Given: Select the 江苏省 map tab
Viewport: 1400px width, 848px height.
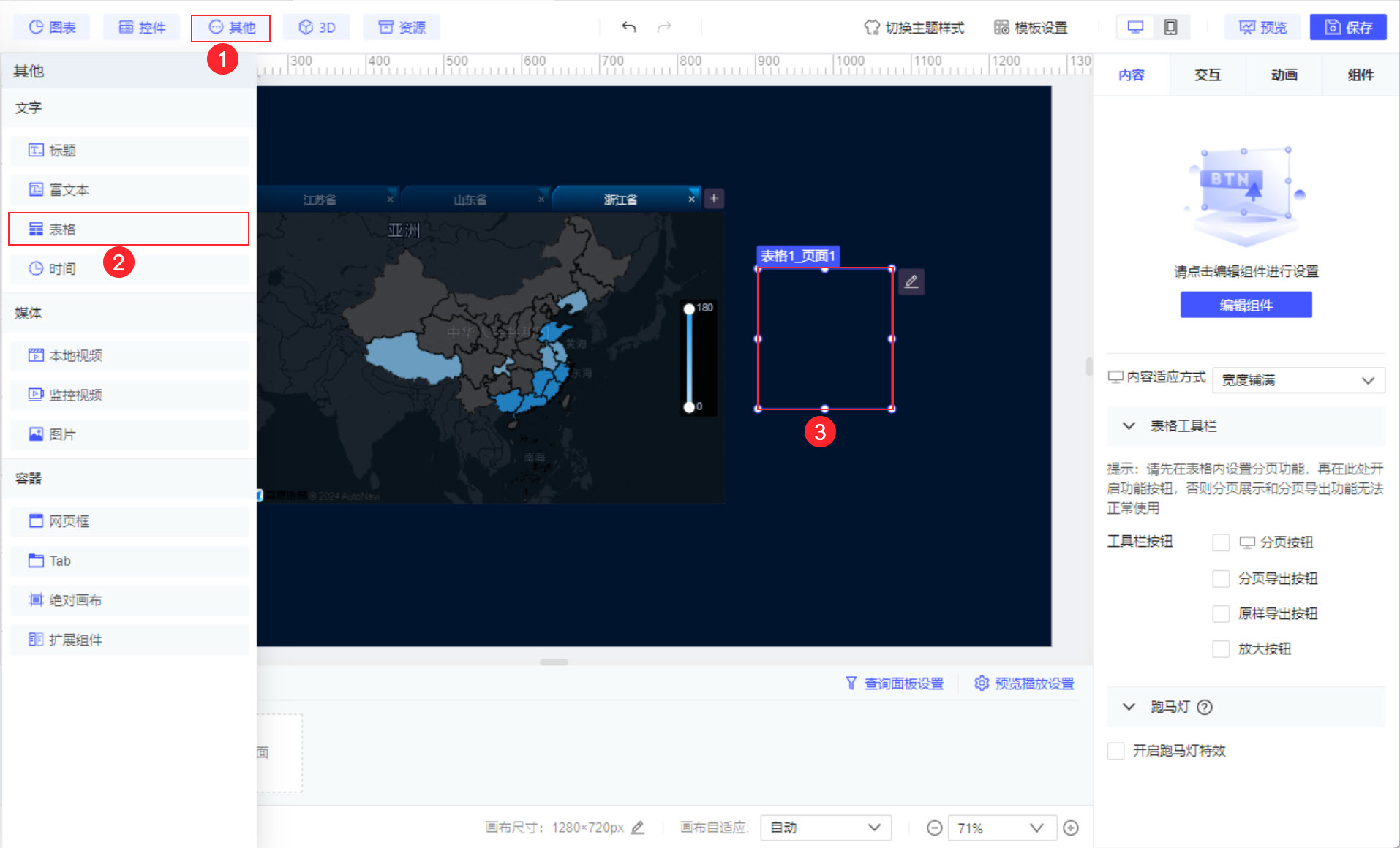Looking at the screenshot, I should [320, 200].
